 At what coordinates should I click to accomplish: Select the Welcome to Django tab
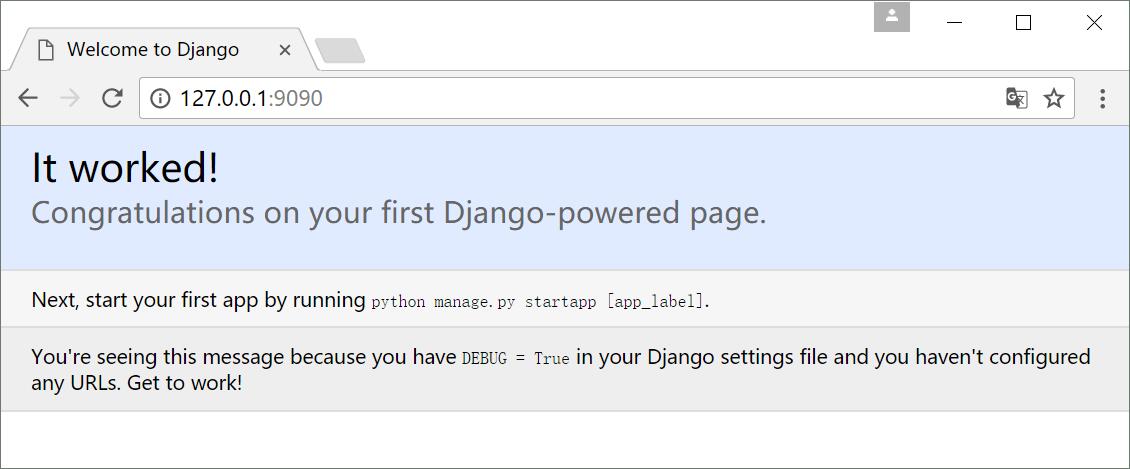pos(153,50)
